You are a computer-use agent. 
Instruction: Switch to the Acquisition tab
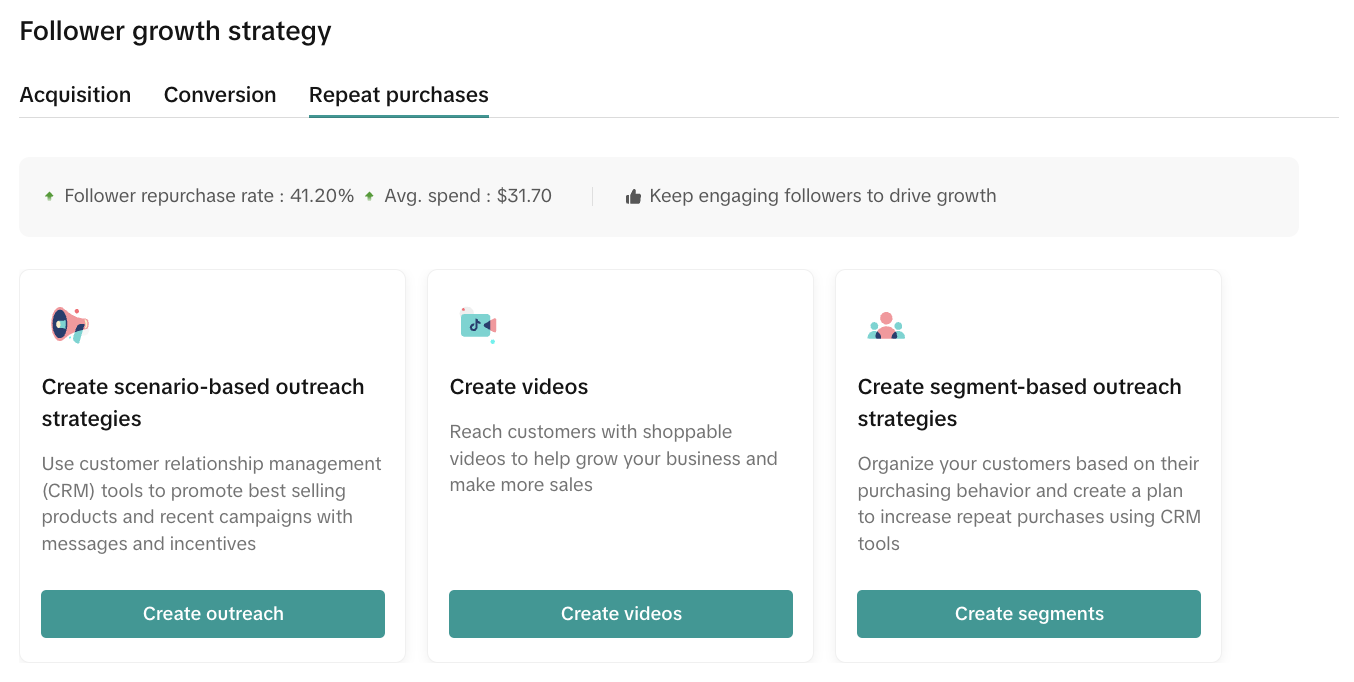click(75, 95)
